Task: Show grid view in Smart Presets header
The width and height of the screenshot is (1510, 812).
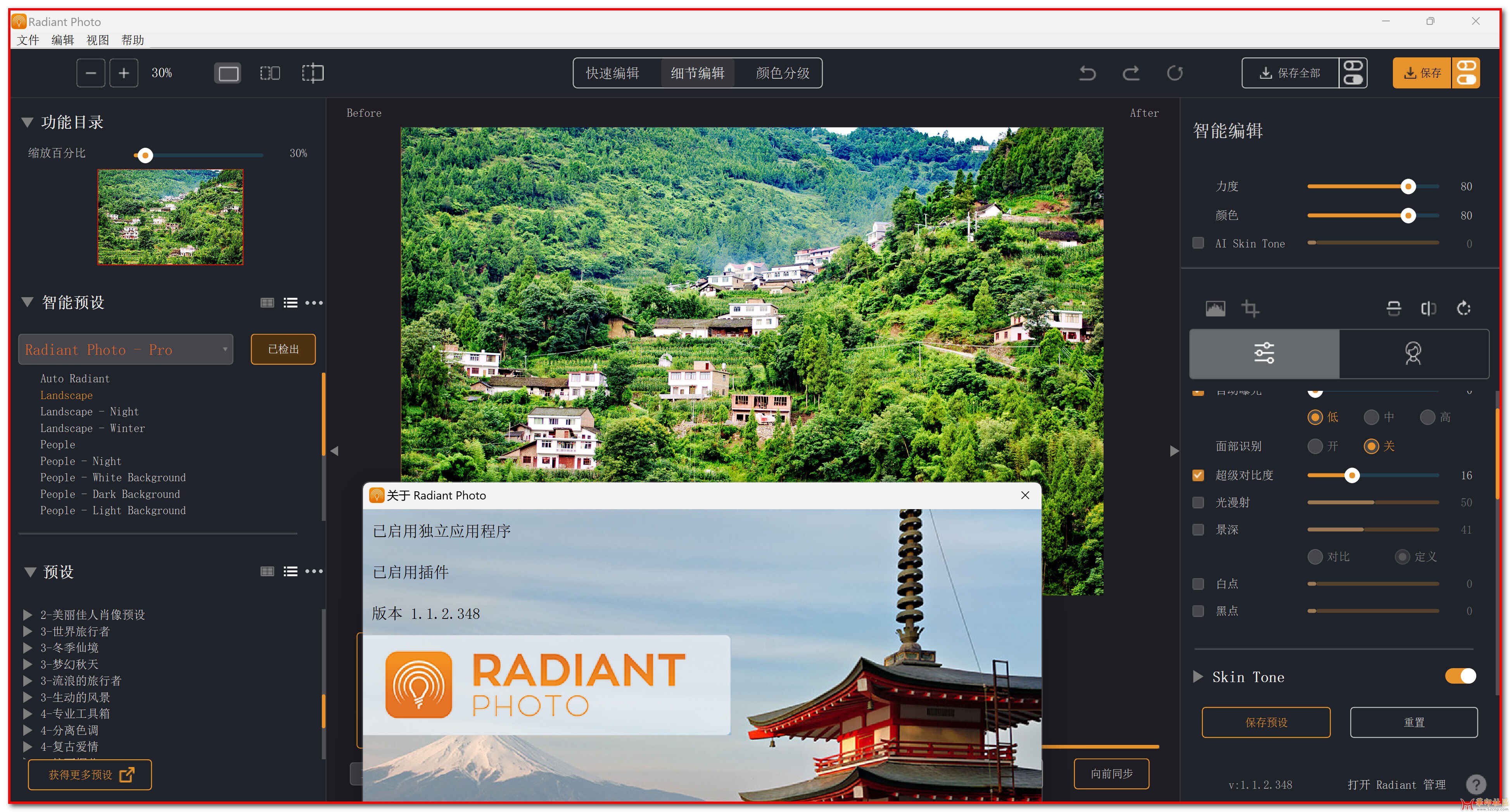Action: click(x=267, y=303)
